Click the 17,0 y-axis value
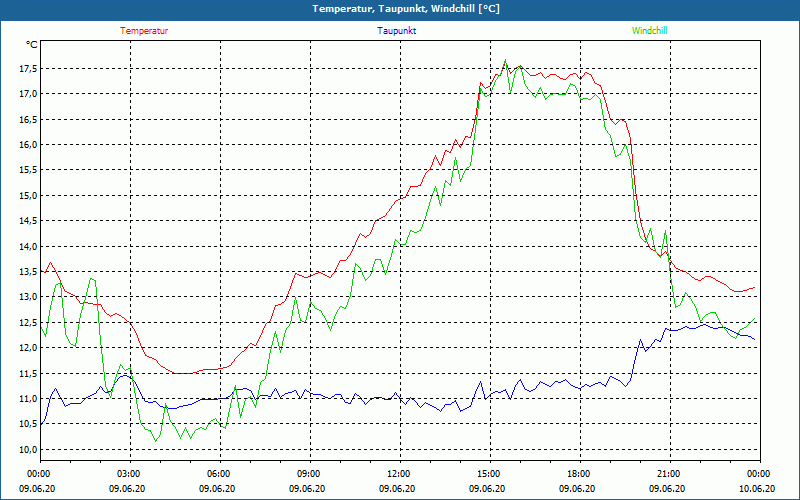800x500 pixels. (29, 94)
